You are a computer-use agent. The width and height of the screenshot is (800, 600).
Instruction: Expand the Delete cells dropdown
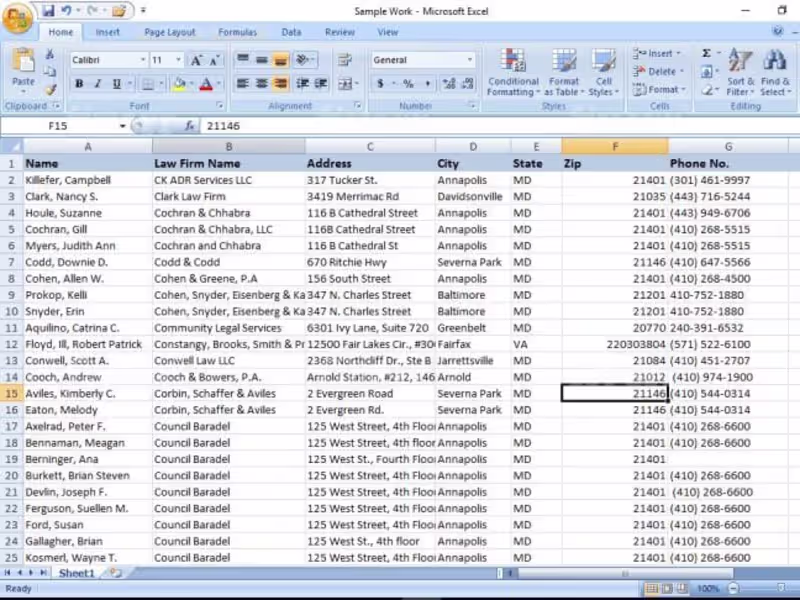[x=682, y=71]
